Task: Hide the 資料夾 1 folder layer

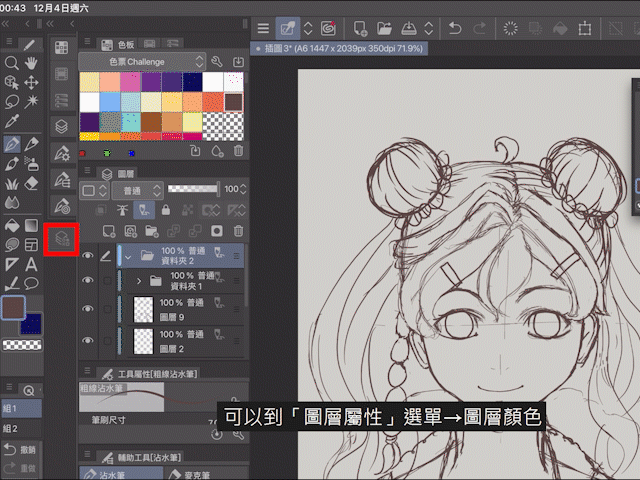Action: point(87,280)
